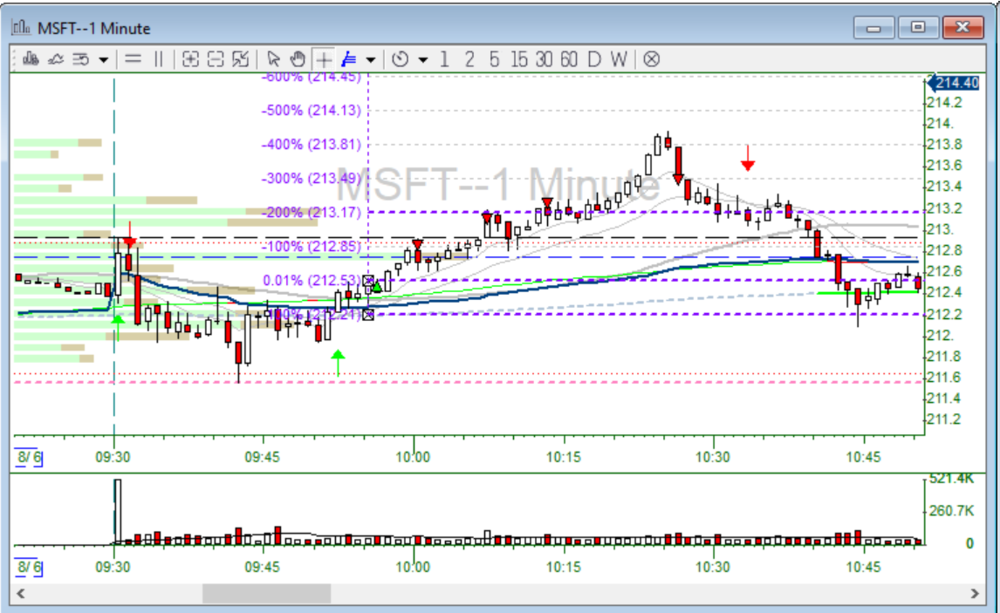This screenshot has height=613, width=1000.
Task: Click the horizontal lines toolbar icon
Action: point(133,59)
